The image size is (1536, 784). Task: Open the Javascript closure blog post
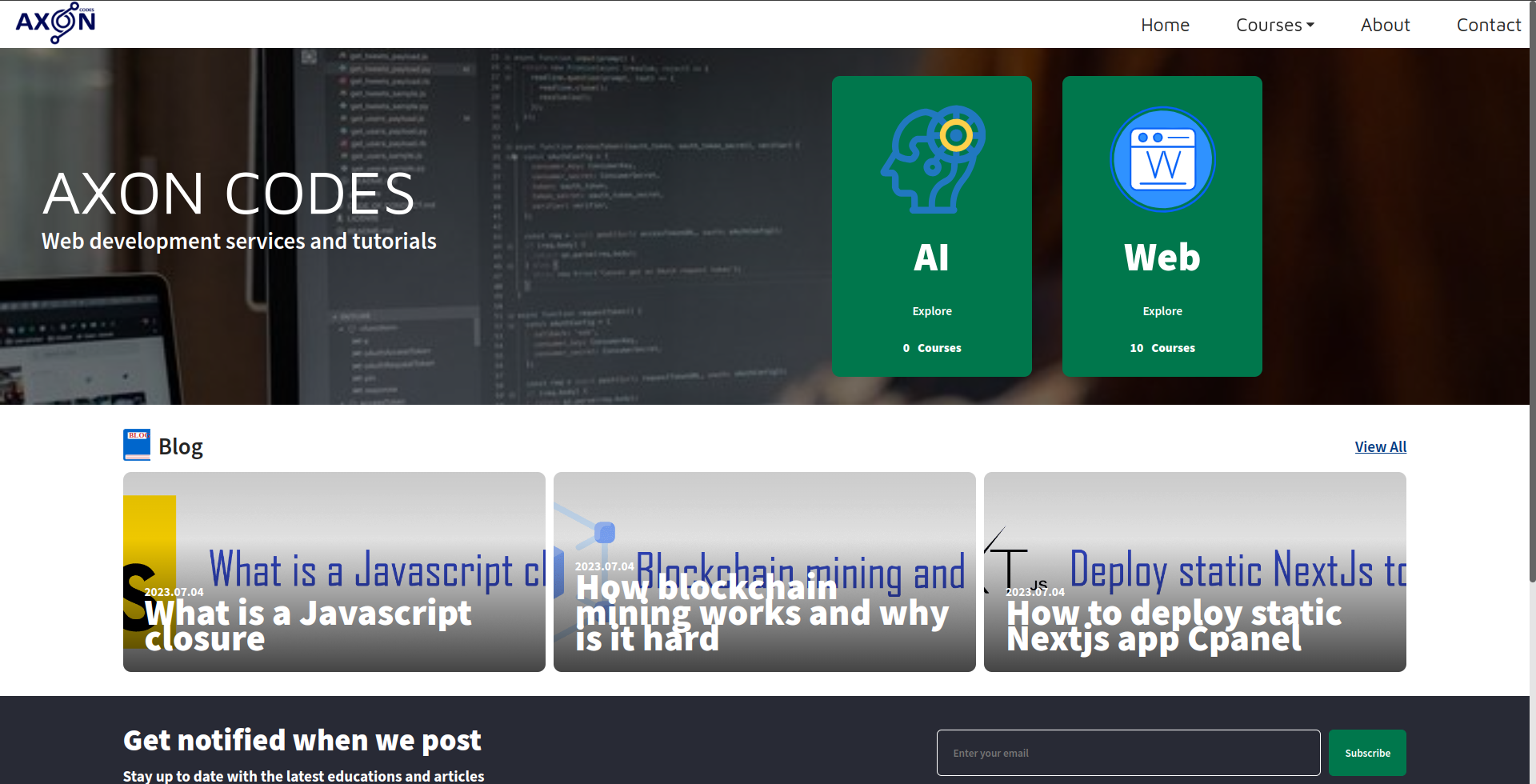(334, 571)
